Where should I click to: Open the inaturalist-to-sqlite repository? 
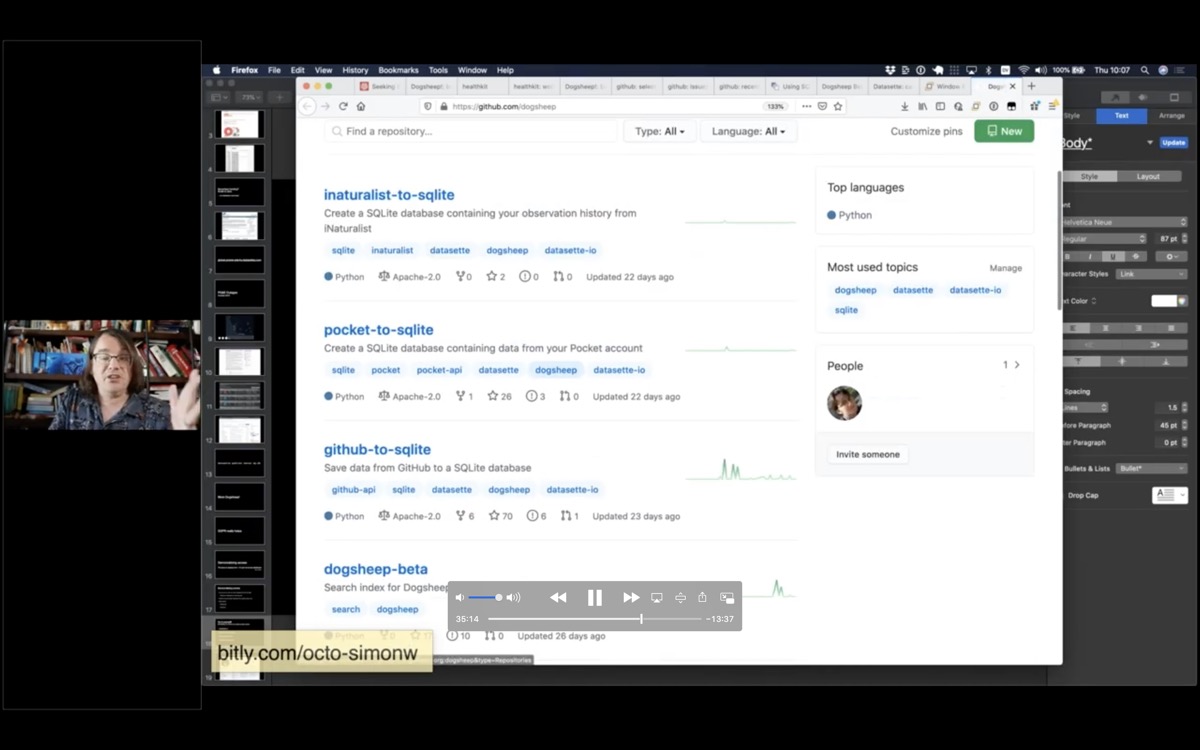[389, 195]
